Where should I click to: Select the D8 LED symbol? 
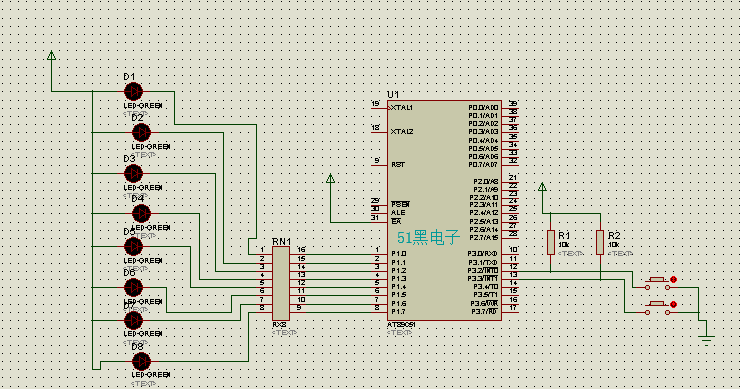pos(141,361)
